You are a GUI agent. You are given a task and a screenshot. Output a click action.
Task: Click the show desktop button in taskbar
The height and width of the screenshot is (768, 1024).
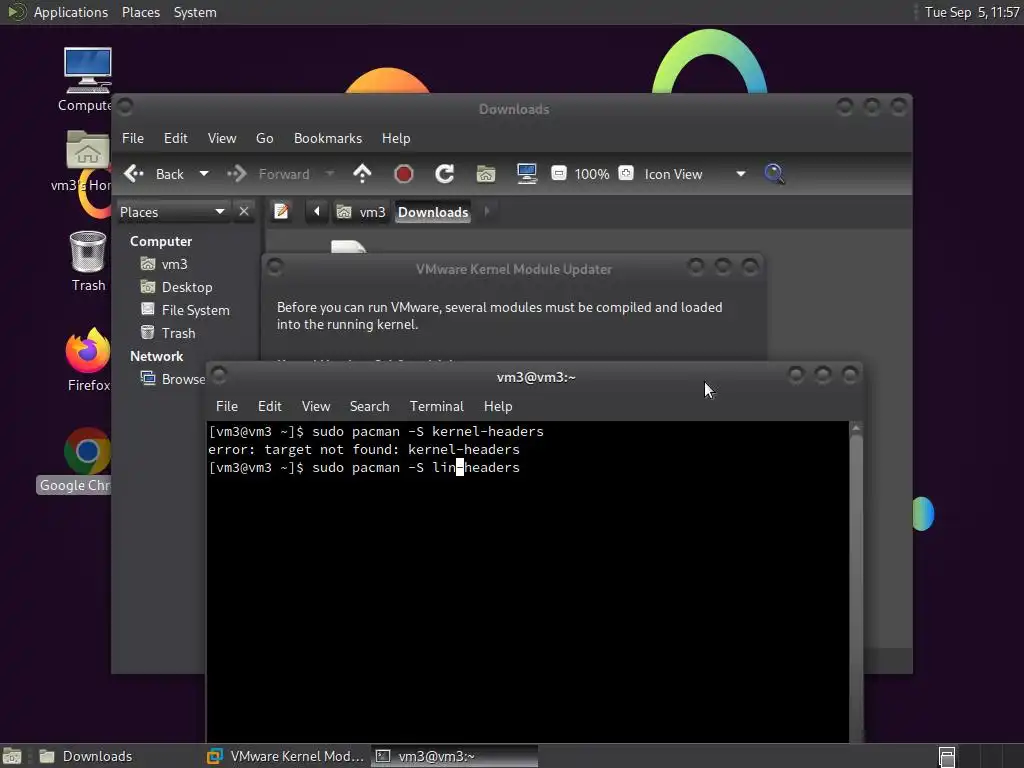click(12, 756)
